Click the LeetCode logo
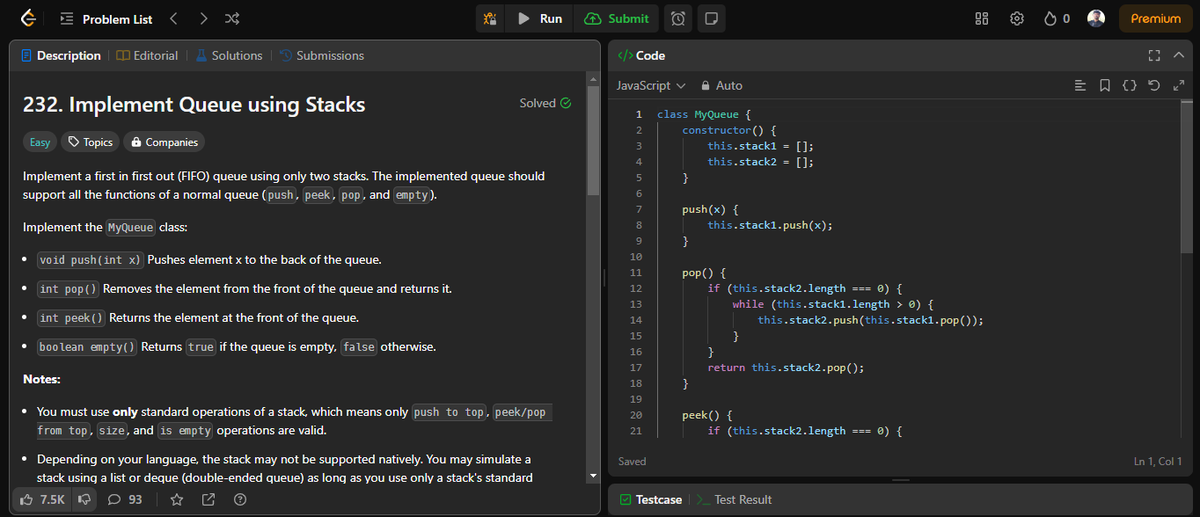Viewport: 1200px width, 517px height. [29, 19]
